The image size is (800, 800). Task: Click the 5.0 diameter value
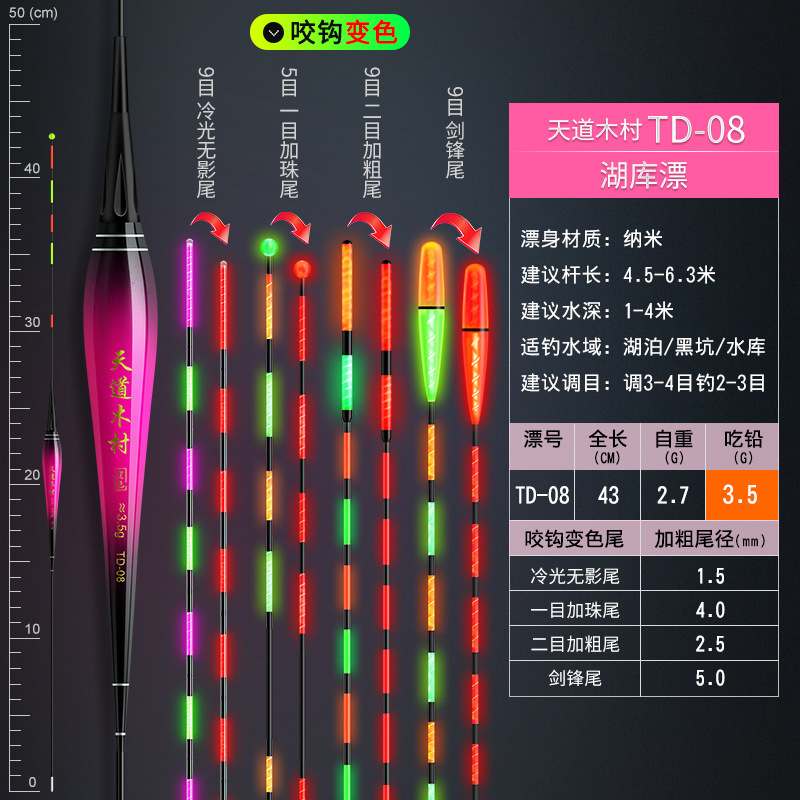point(710,678)
